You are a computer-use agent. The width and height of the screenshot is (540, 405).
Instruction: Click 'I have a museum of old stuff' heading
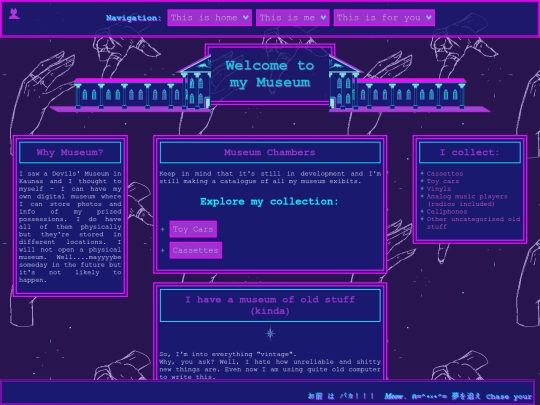270,305
